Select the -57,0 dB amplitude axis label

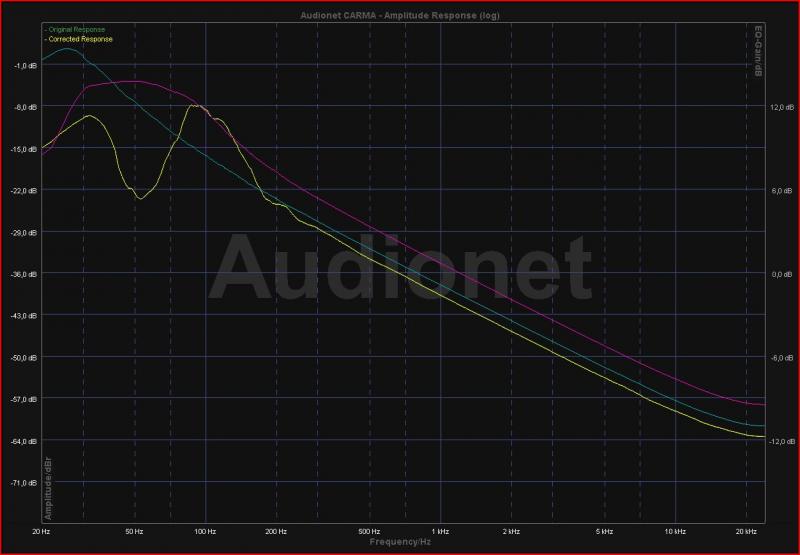tap(24, 399)
